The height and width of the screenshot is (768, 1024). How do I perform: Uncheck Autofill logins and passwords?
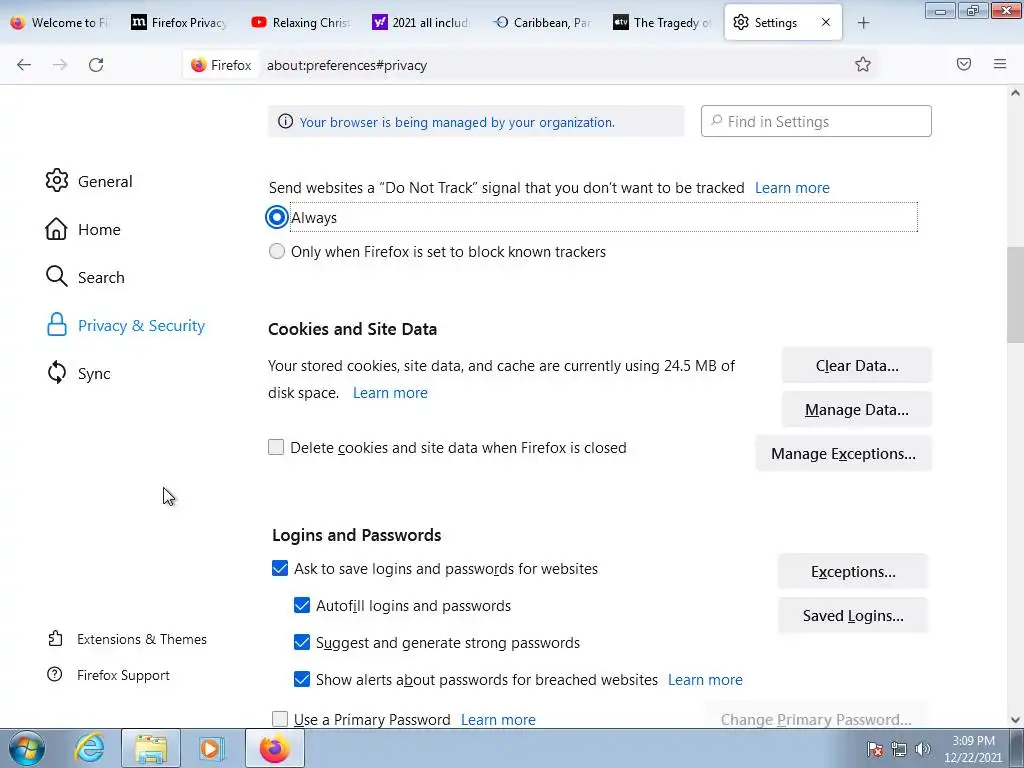coord(302,605)
